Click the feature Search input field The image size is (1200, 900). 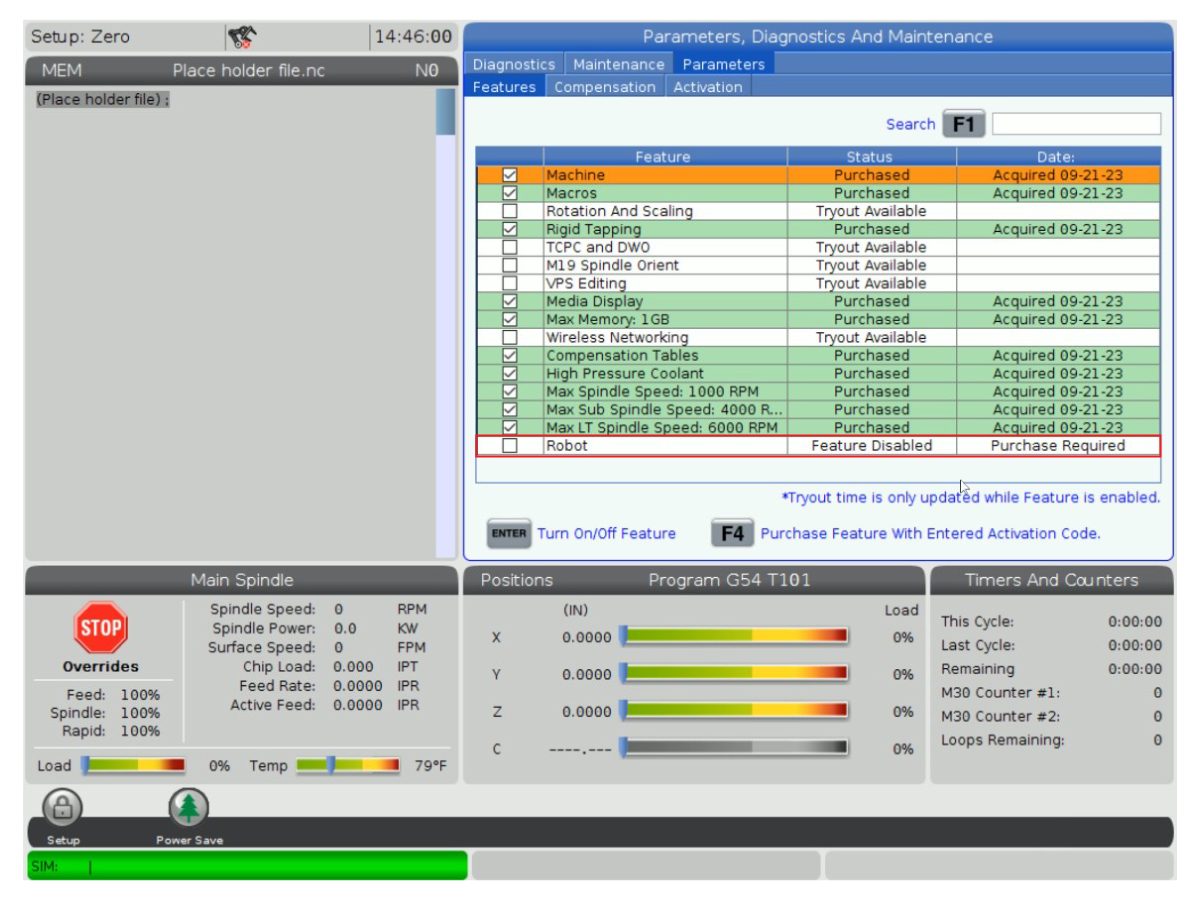(x=1076, y=124)
